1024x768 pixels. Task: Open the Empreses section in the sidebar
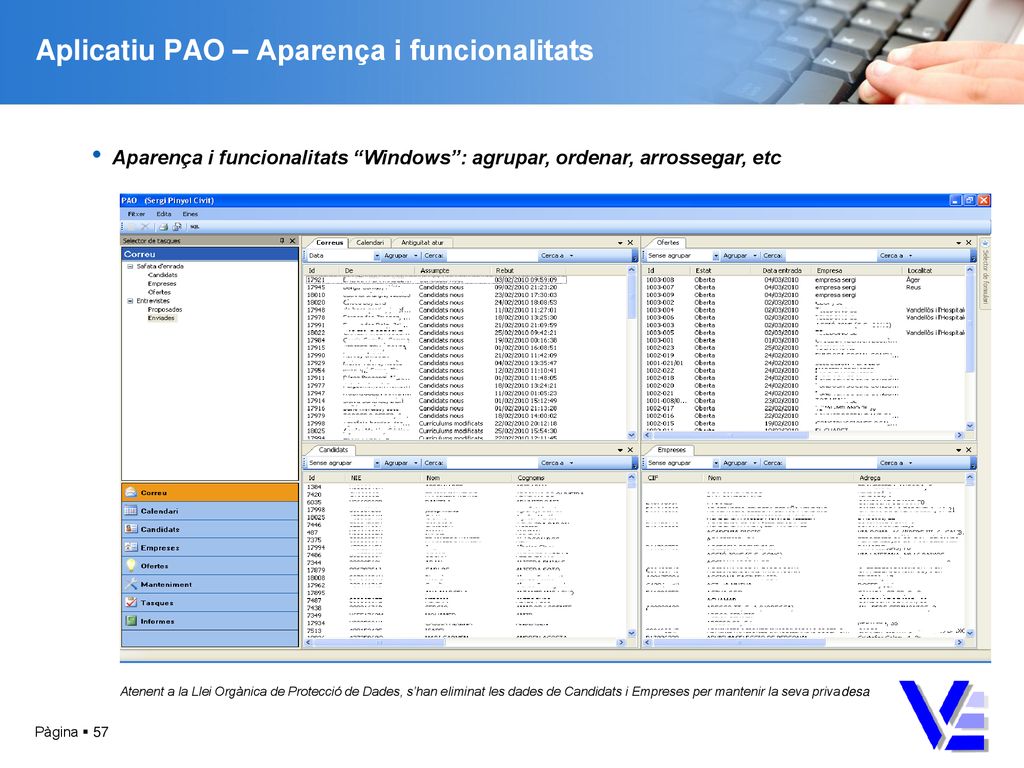coord(210,547)
